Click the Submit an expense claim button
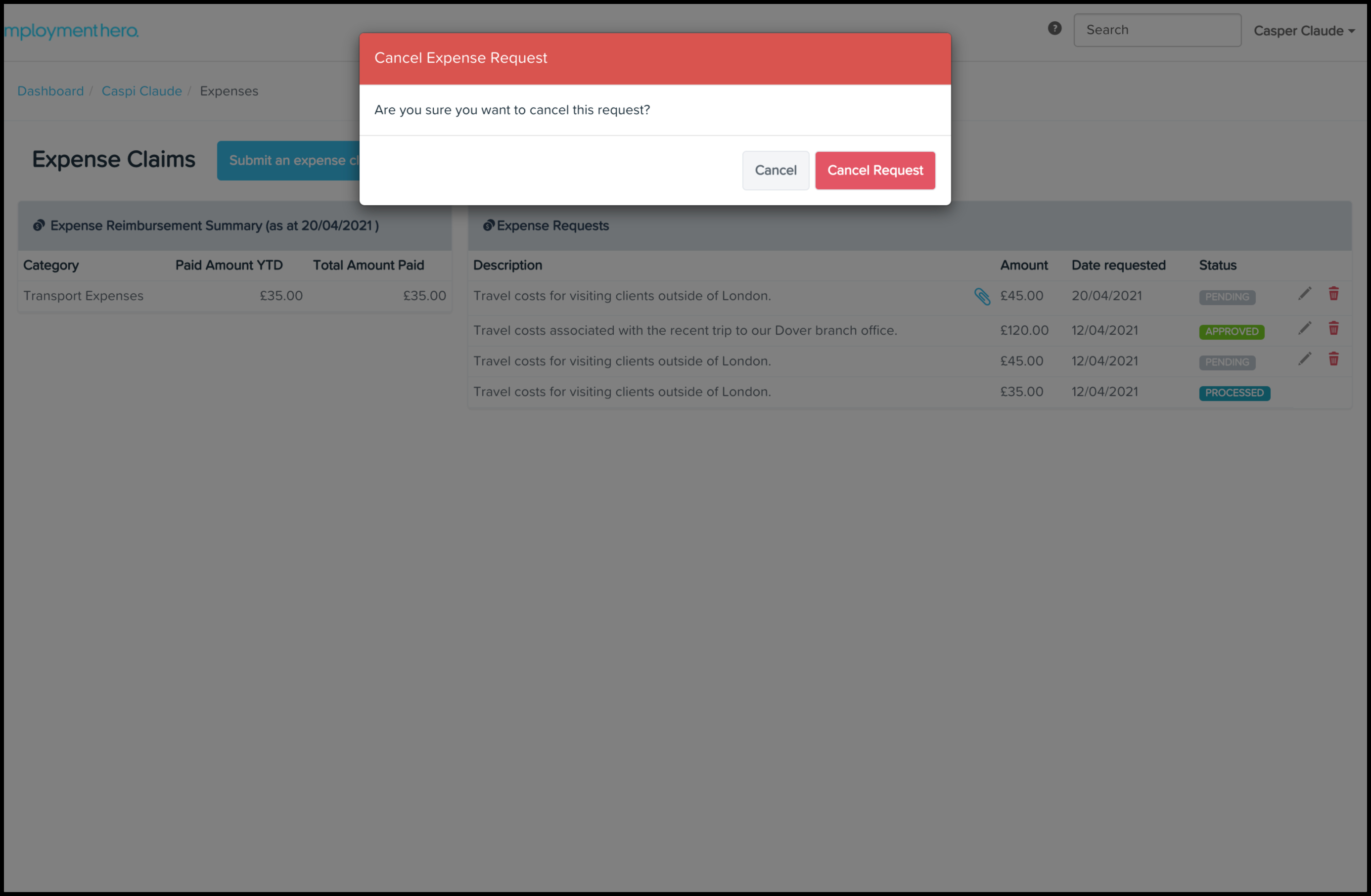 [x=288, y=161]
